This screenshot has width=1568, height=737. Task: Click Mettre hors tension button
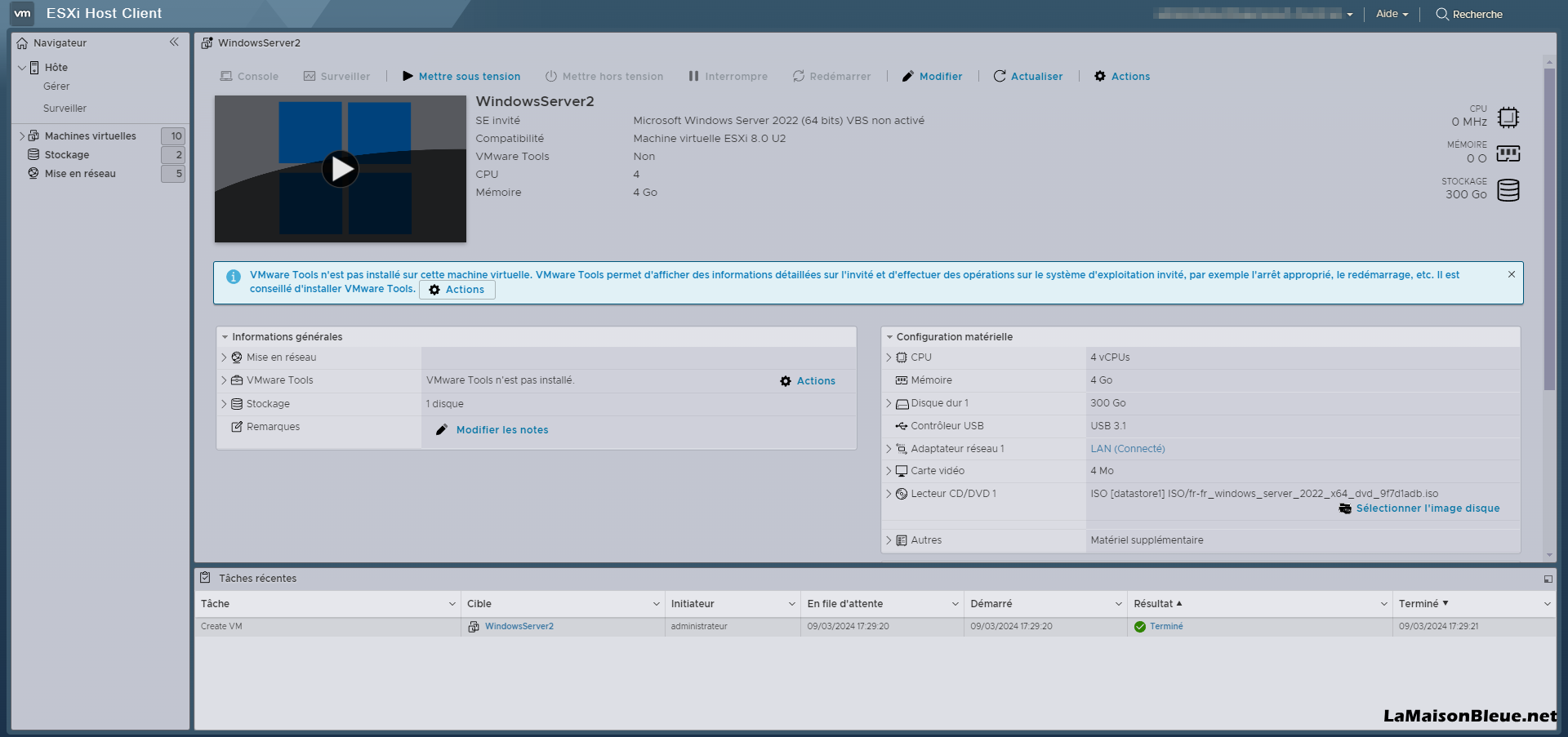[x=604, y=76]
